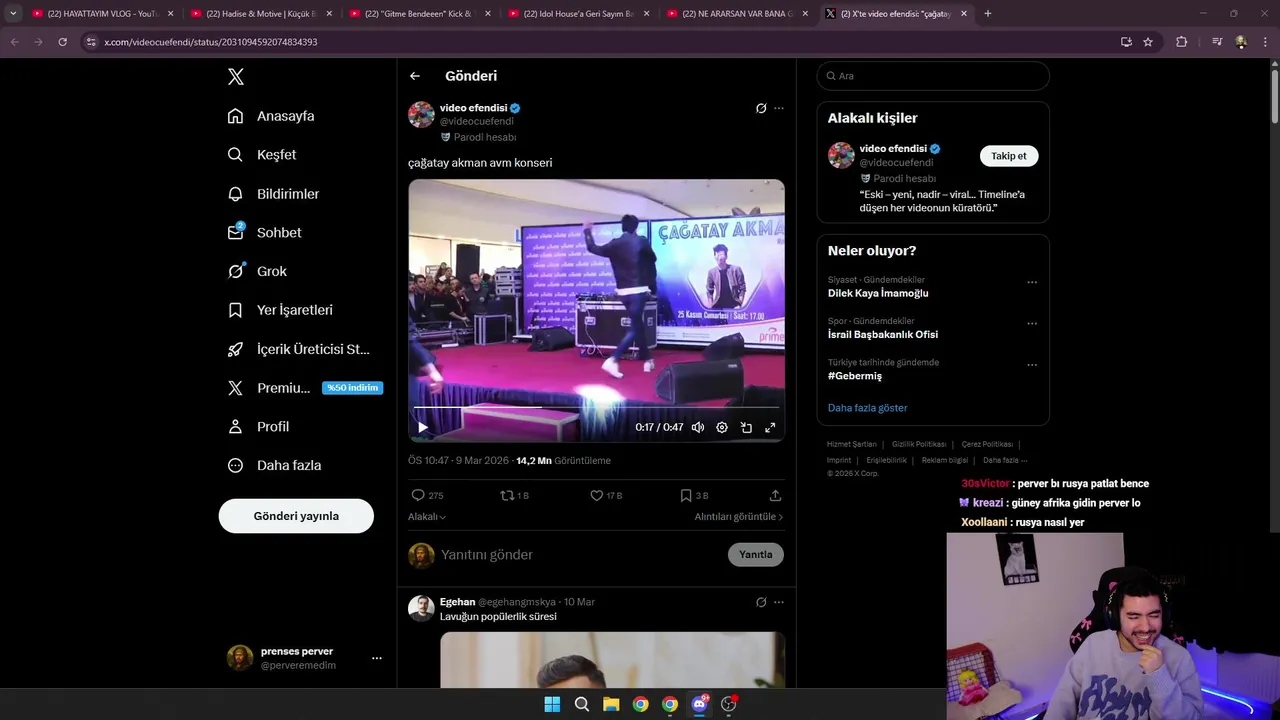Open Yer İşaretleri bookmarks
The width and height of the screenshot is (1280, 720).
point(280,310)
